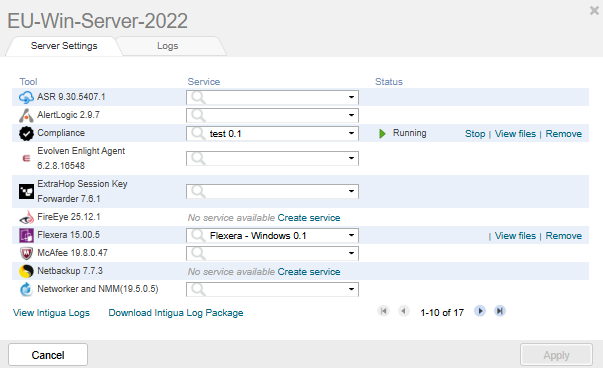The height and width of the screenshot is (368, 603).
Task: Click the McAfee shield icon
Action: pyautogui.click(x=26, y=253)
